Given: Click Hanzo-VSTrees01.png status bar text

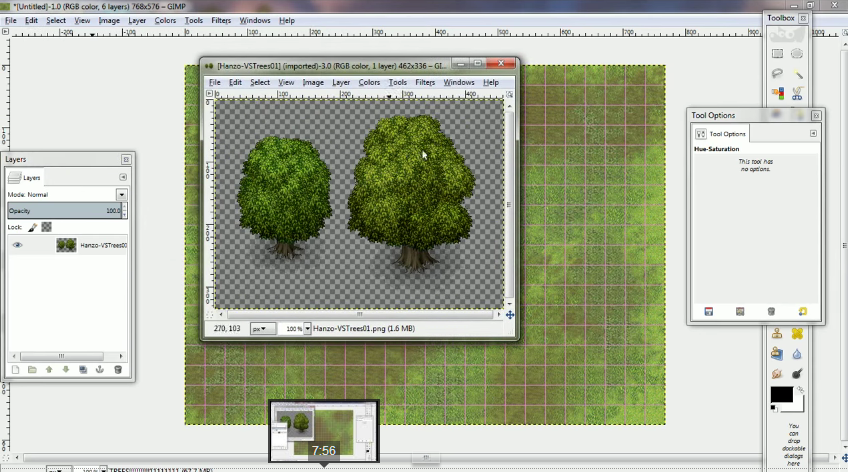Looking at the screenshot, I should (x=364, y=329).
